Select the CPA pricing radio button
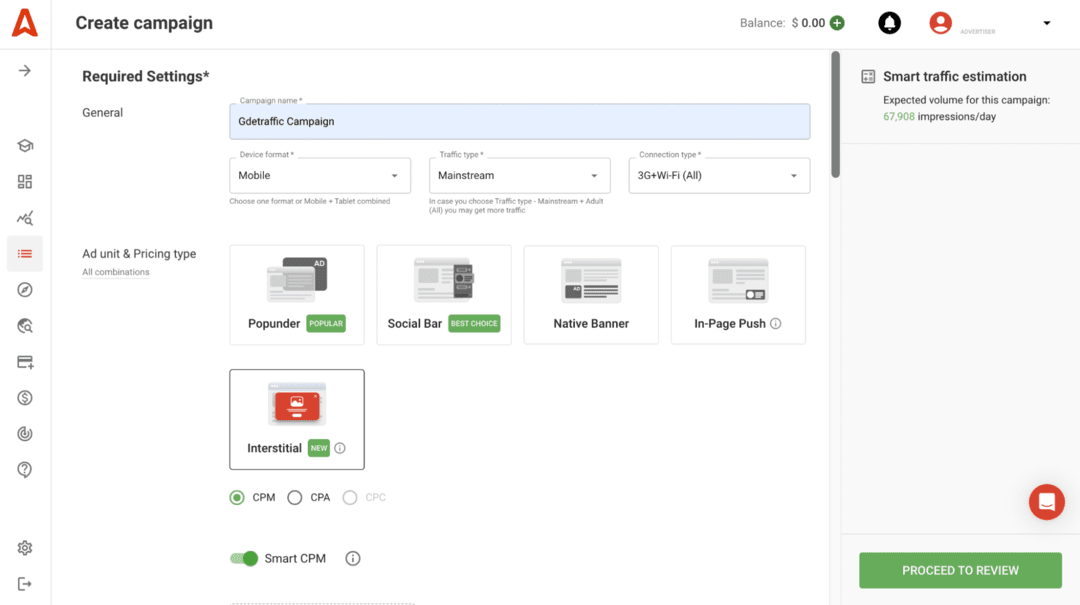This screenshot has height=605, width=1080. (x=295, y=498)
